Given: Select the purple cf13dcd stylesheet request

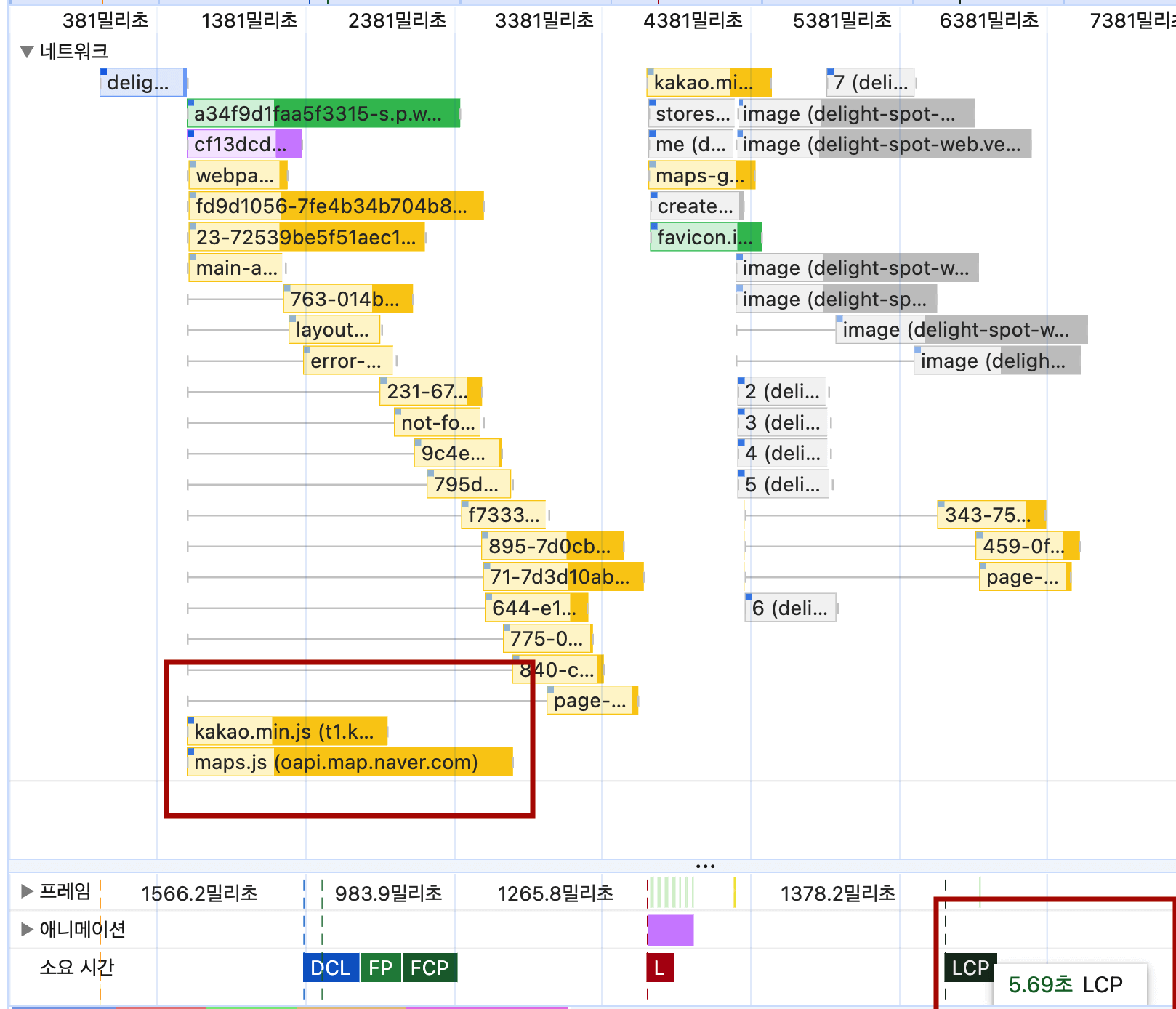Looking at the screenshot, I should (244, 144).
